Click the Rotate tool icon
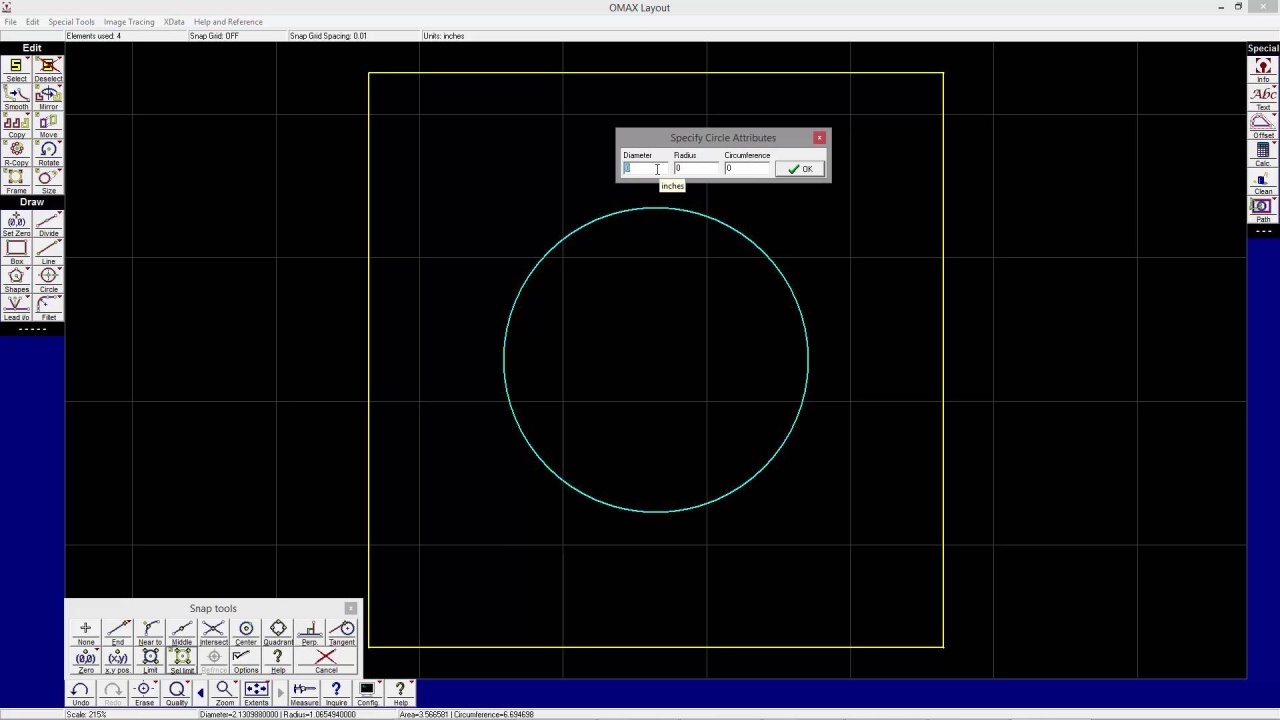Screen dimensions: 1280x720 (x=48, y=153)
